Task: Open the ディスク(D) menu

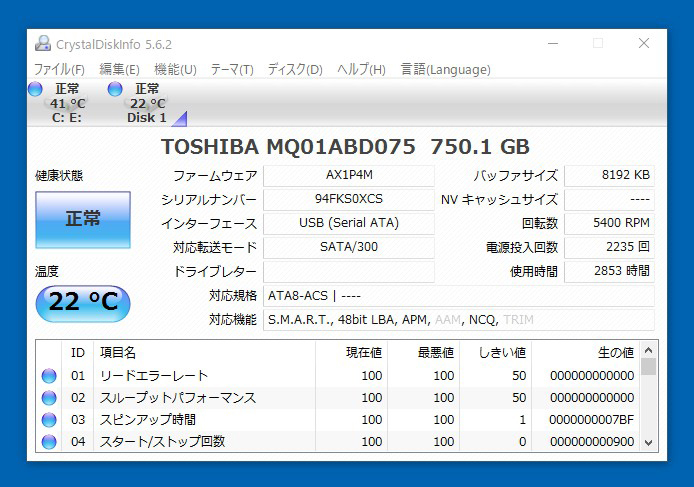Action: click(295, 69)
